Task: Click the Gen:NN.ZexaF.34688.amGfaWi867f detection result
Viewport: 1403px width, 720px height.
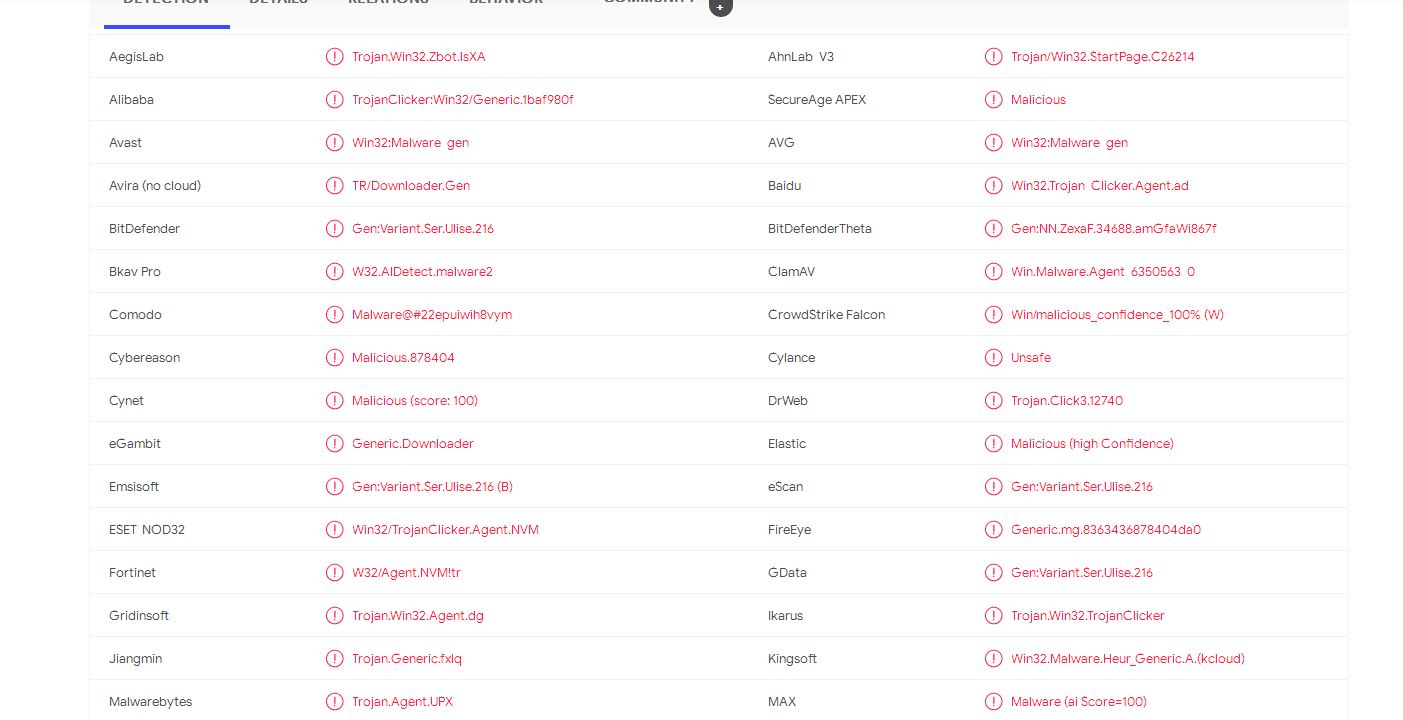Action: (x=1113, y=229)
